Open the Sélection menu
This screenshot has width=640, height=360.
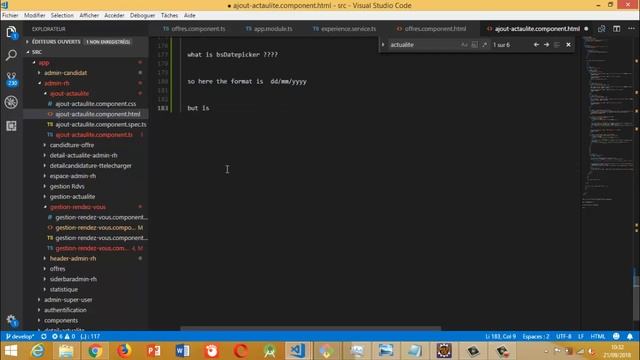[x=62, y=15]
